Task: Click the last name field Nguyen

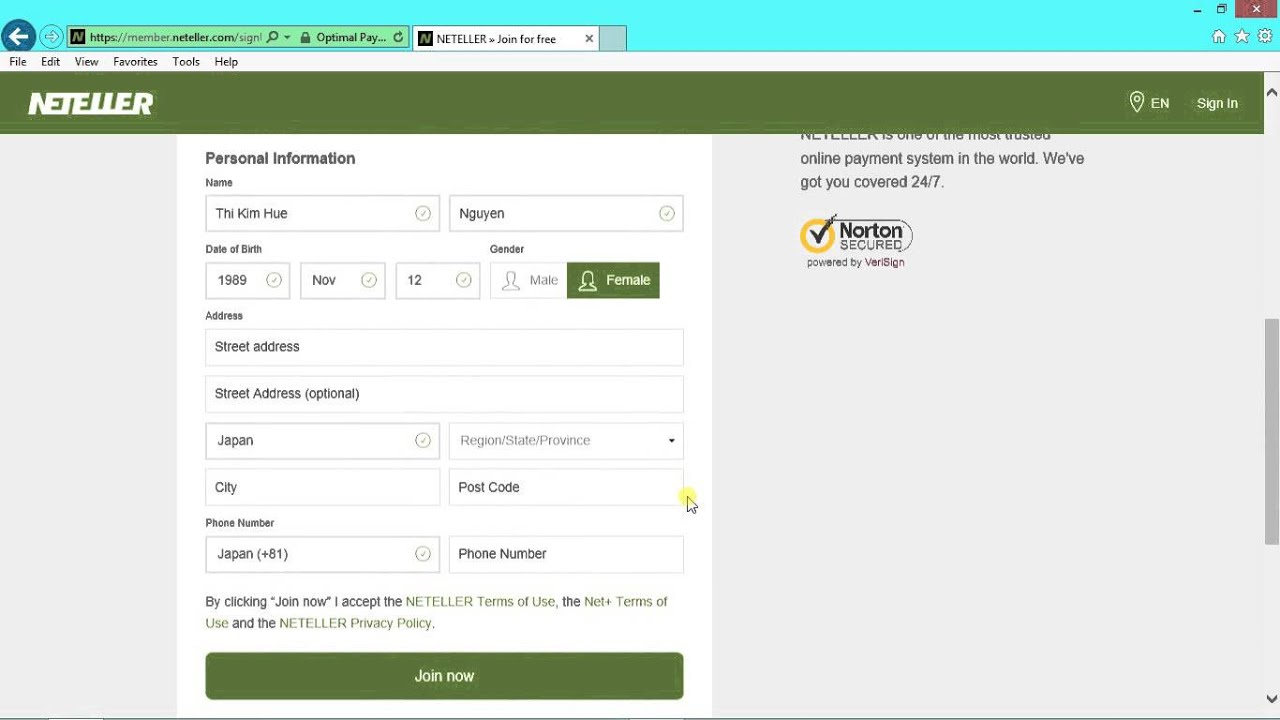Action: pyautogui.click(x=566, y=213)
